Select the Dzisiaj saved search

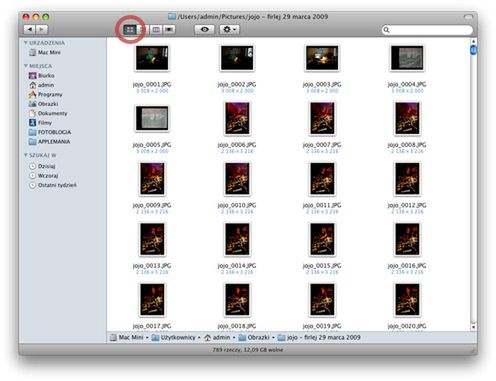pos(42,166)
